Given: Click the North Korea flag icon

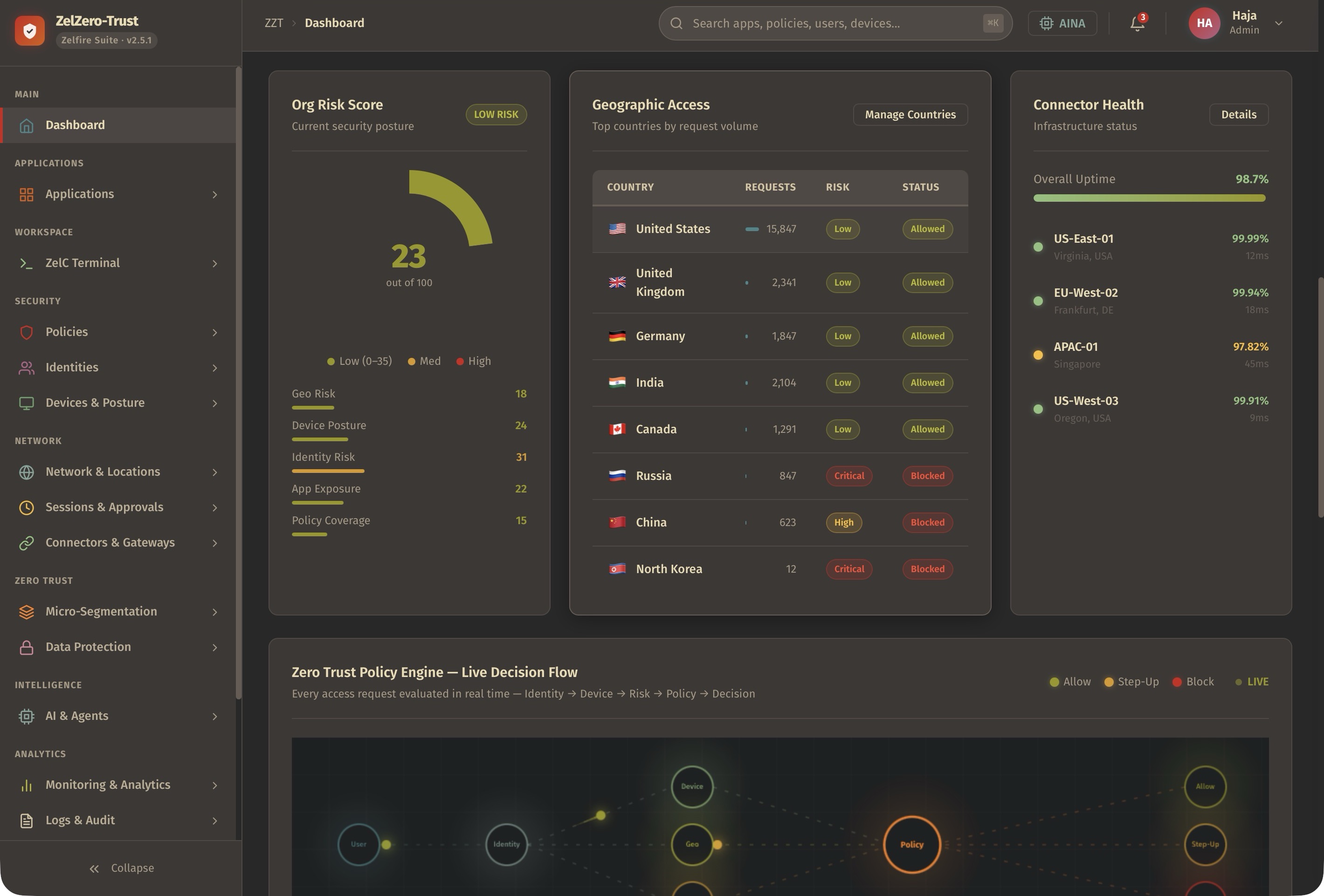Looking at the screenshot, I should click(617, 569).
